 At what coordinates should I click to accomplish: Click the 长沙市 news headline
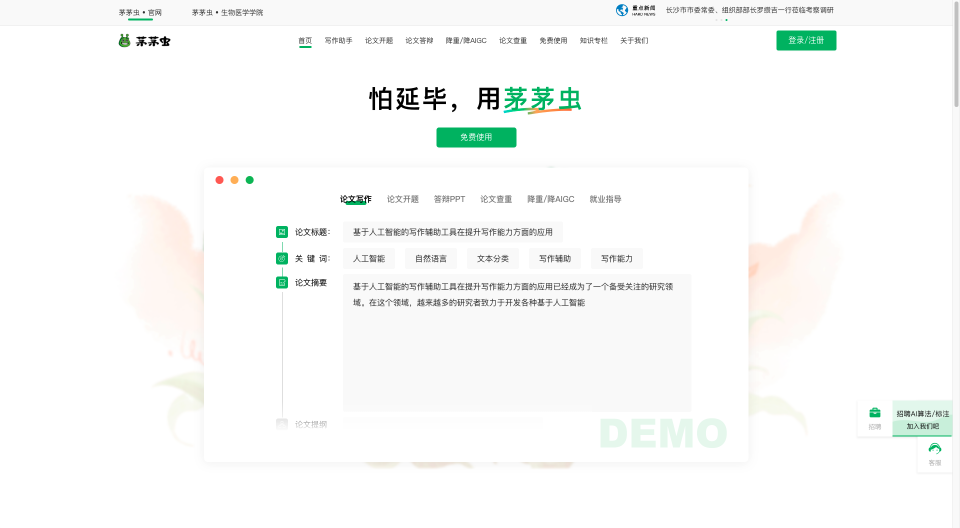(x=749, y=10)
